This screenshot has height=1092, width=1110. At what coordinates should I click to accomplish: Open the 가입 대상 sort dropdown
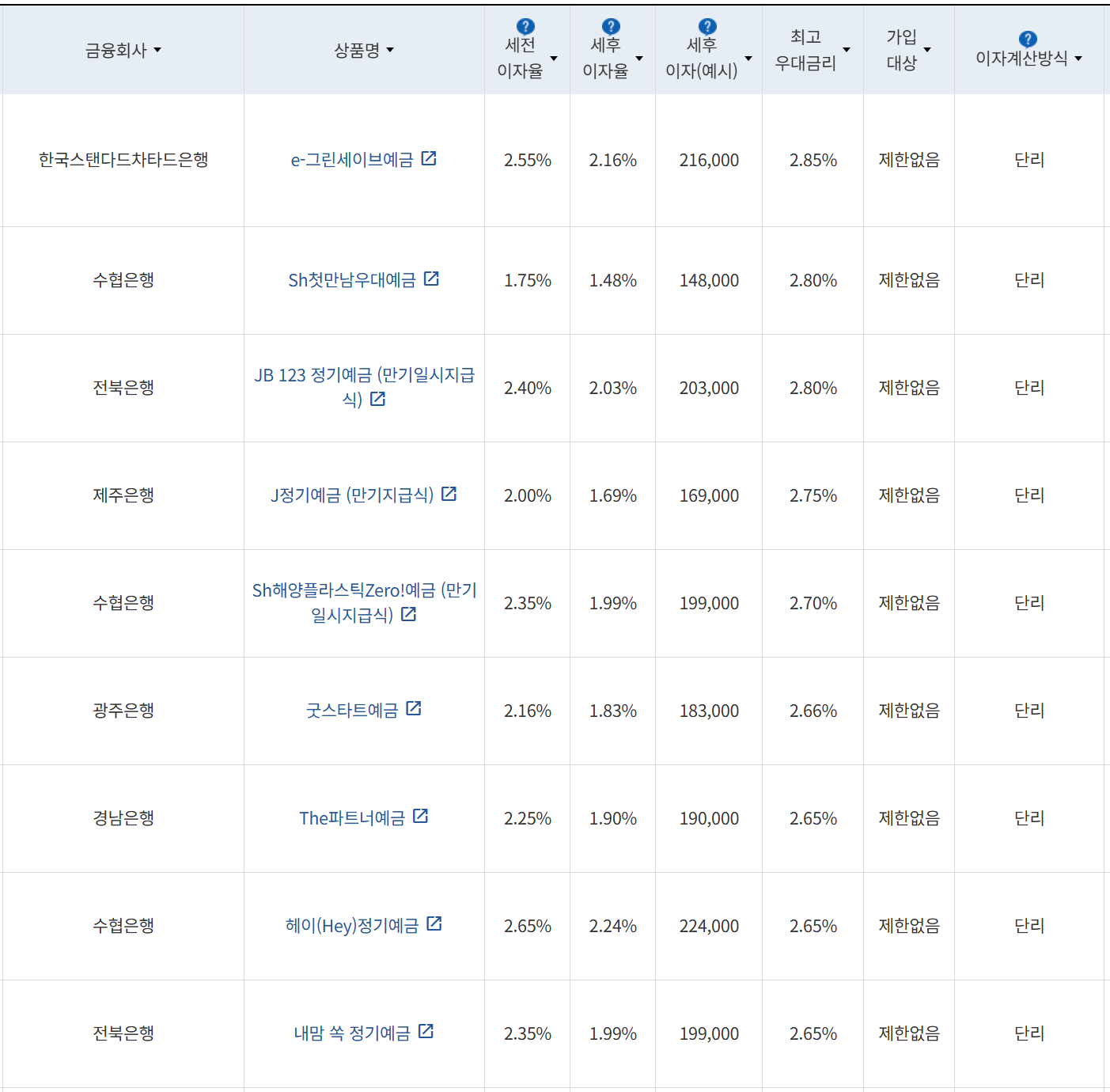(x=928, y=50)
